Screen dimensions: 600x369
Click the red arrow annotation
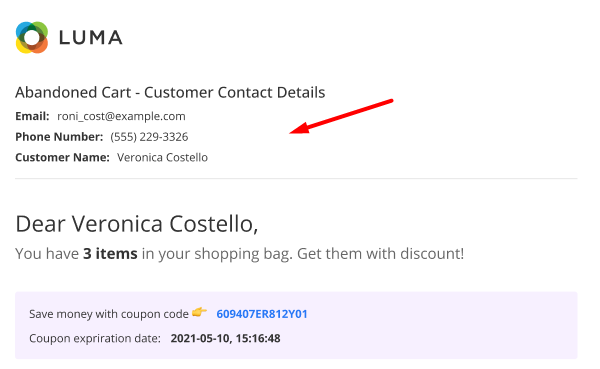[x=341, y=116]
